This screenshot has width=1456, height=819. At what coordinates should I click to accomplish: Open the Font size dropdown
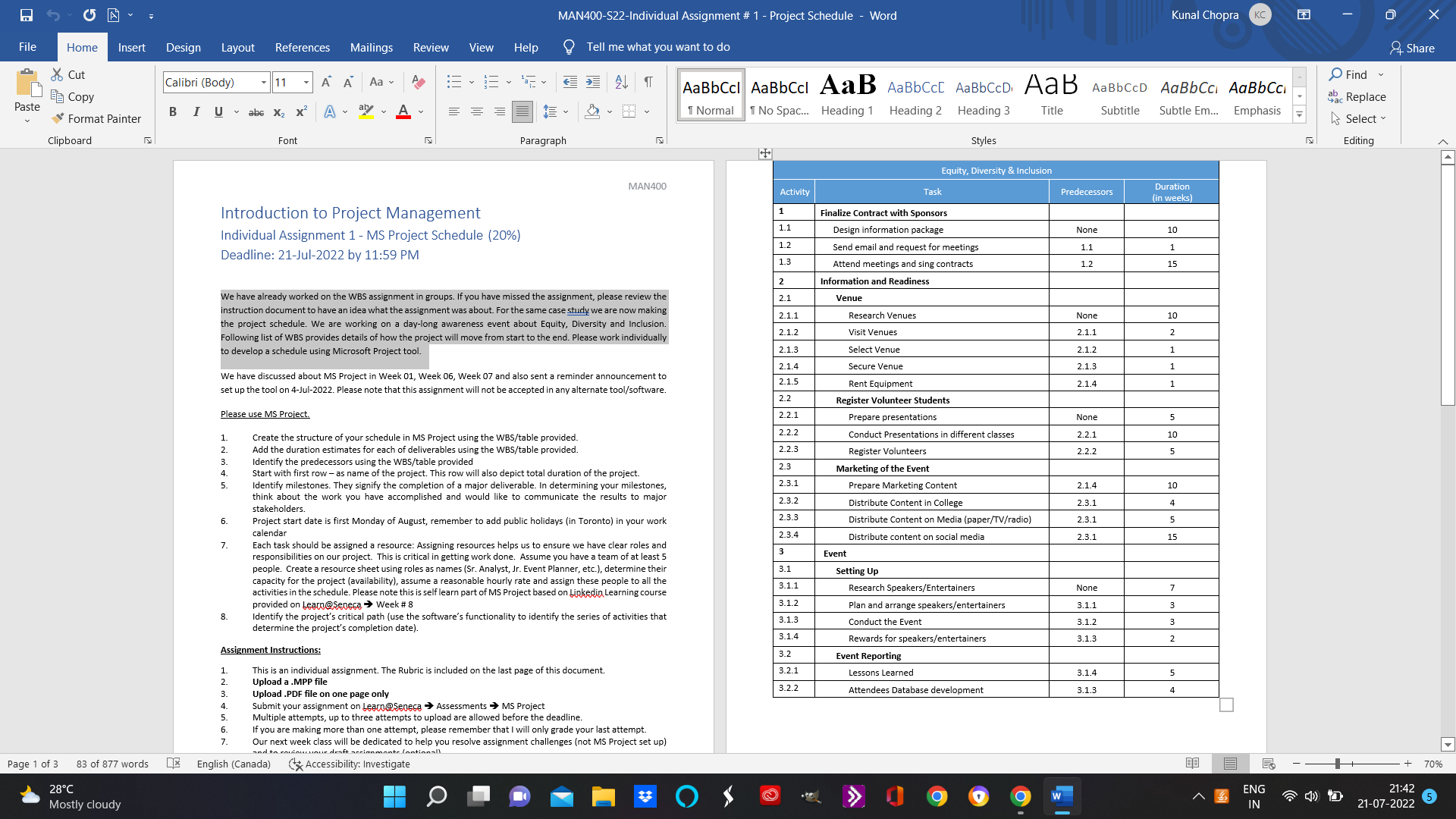(305, 82)
